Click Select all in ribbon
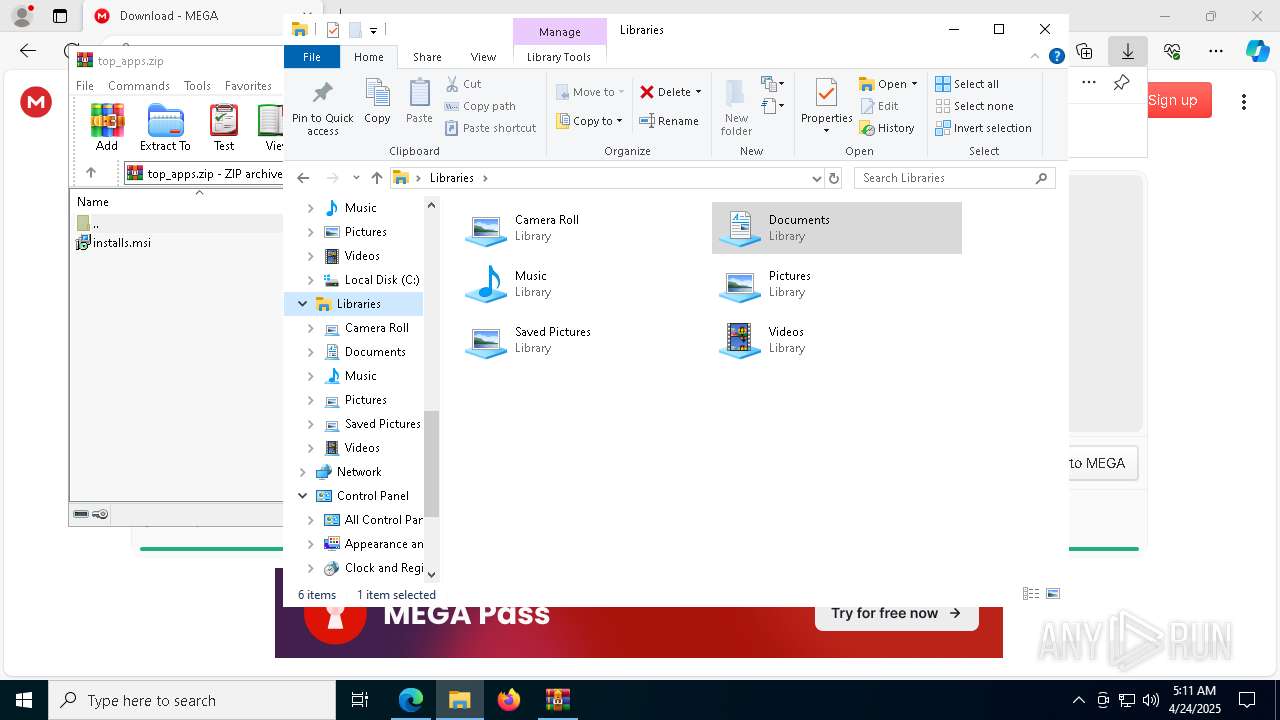The width and height of the screenshot is (1280, 720). coord(967,84)
